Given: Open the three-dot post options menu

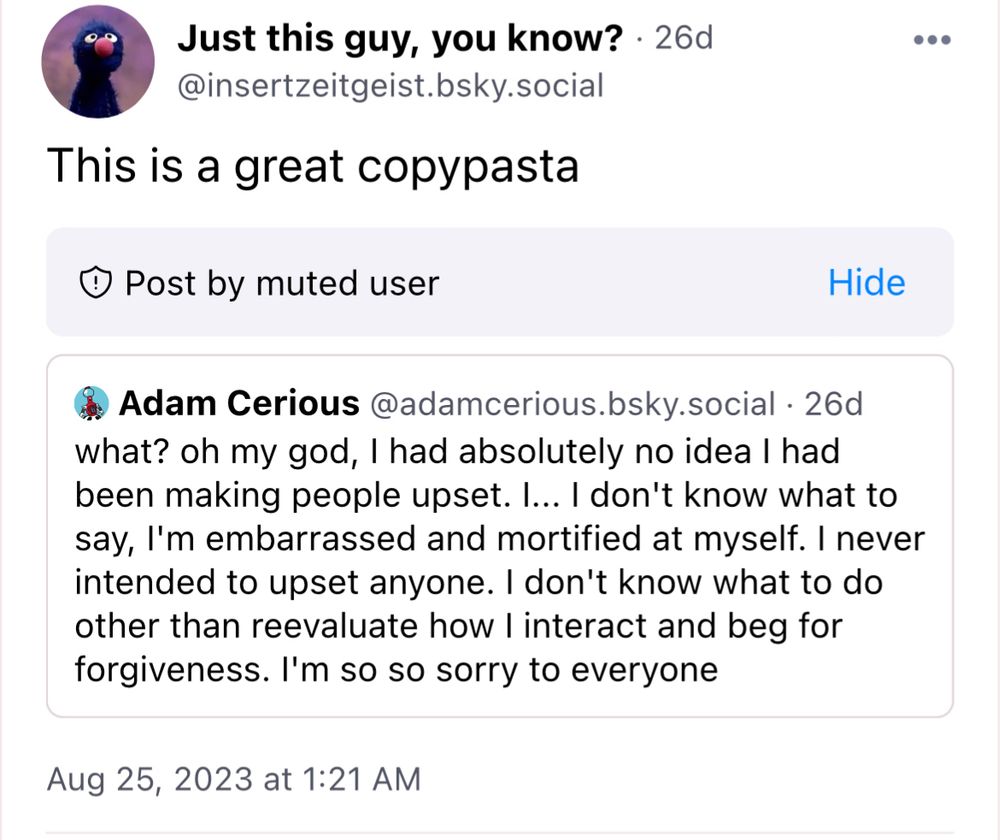Looking at the screenshot, I should click(x=931, y=39).
